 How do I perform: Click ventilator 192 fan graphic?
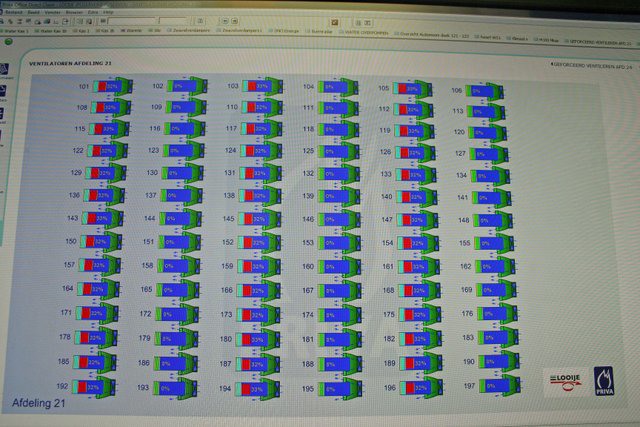[x=104, y=386]
